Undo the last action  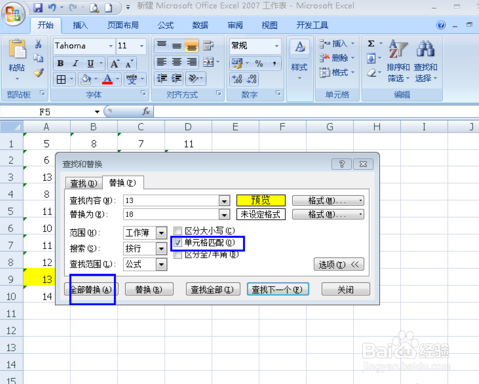click(52, 7)
